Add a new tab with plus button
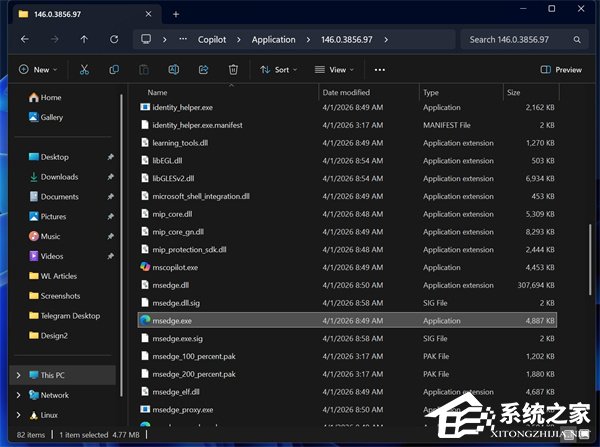Image resolution: width=600 pixels, height=447 pixels. click(176, 14)
